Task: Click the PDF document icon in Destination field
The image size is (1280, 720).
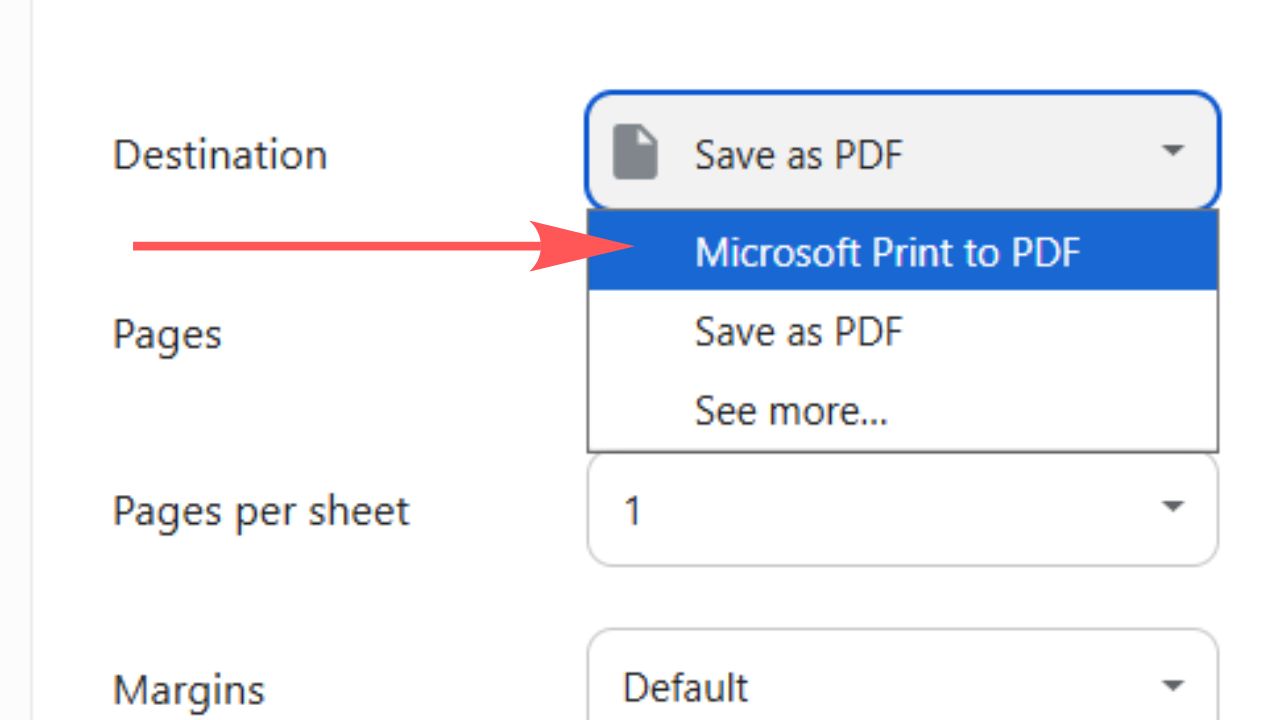Action: (x=635, y=153)
